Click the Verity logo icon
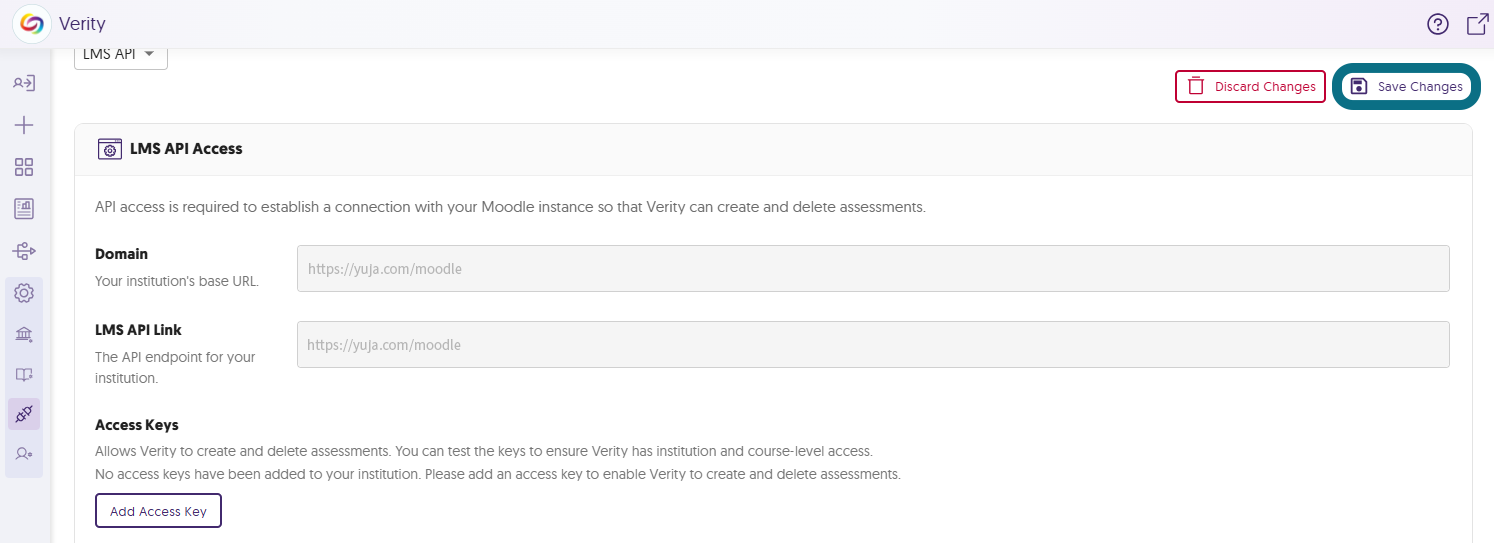The height and width of the screenshot is (543, 1494). pyautogui.click(x=32, y=24)
